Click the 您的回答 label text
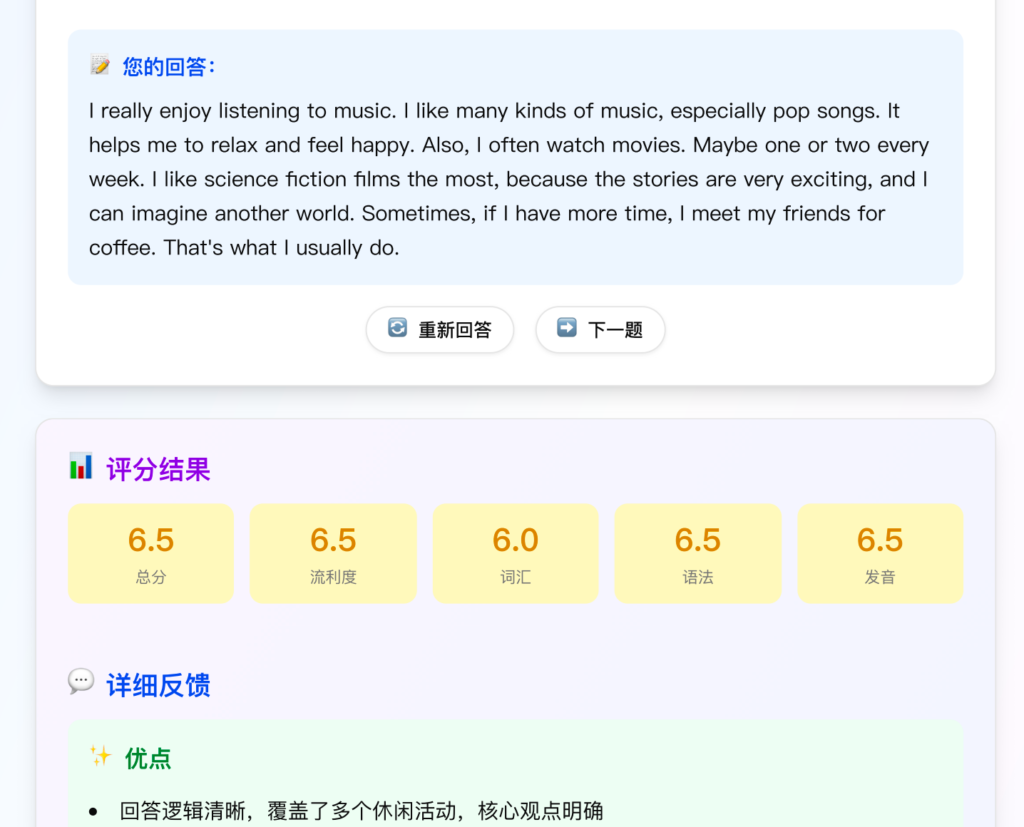The height and width of the screenshot is (827, 1024). 169,67
